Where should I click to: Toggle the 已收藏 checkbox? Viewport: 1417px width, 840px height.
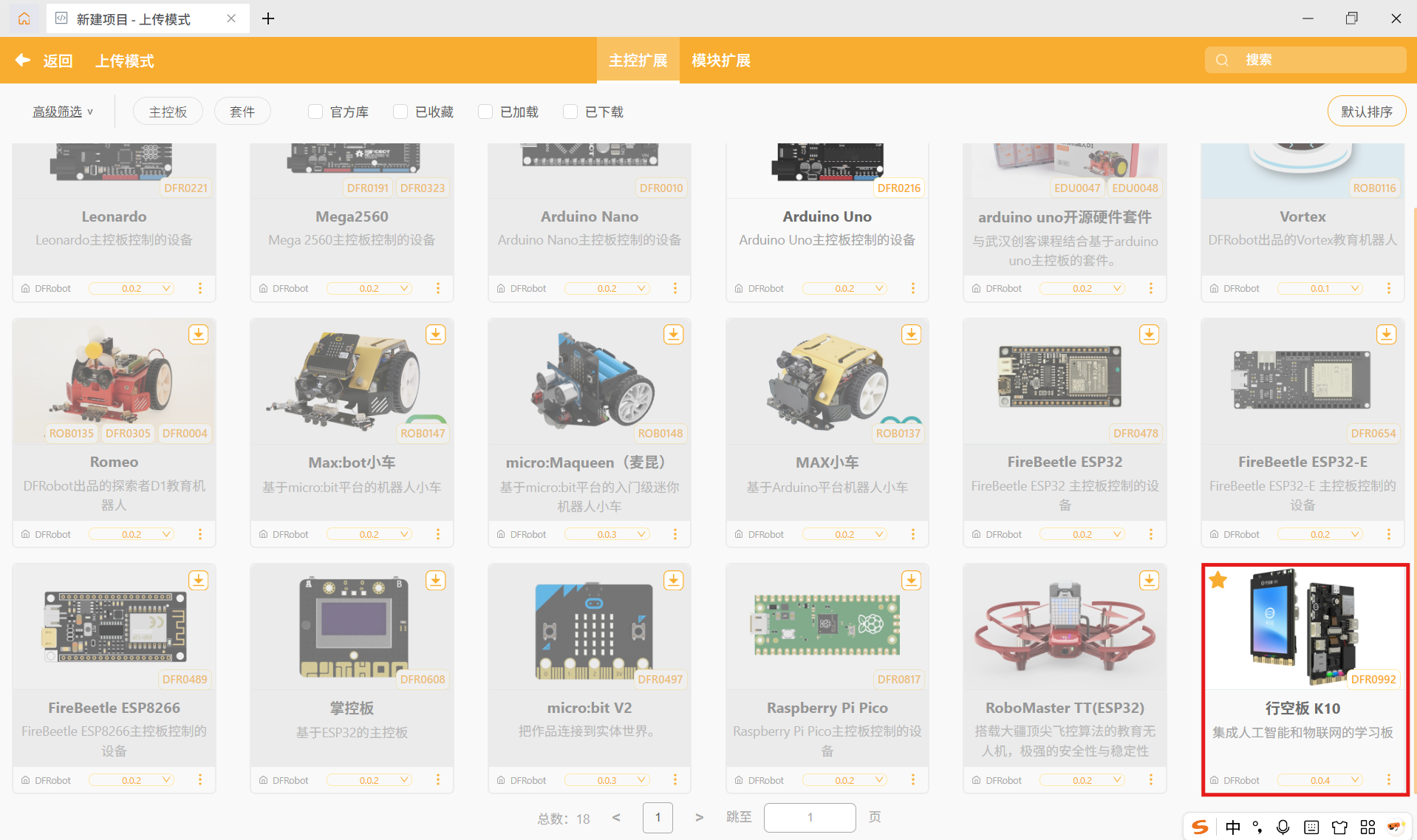(x=400, y=112)
